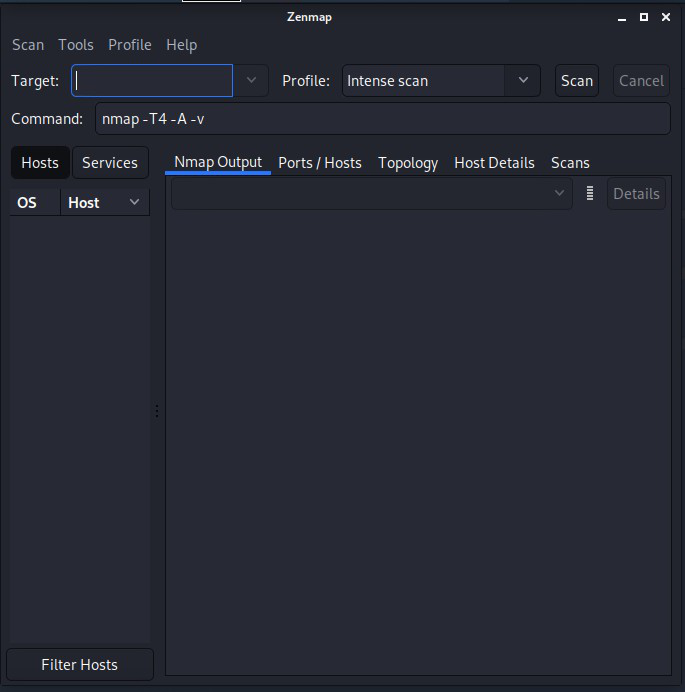685x692 pixels.
Task: Minimize the Zenmap window
Action: [622, 18]
